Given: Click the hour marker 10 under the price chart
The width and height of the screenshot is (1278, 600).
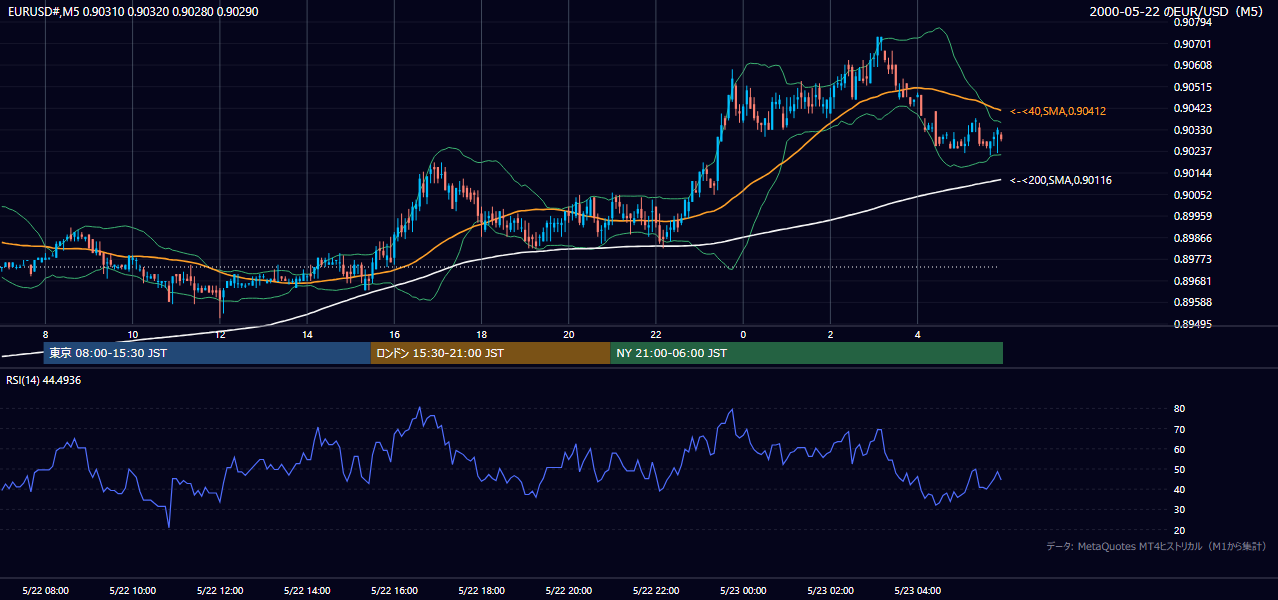Looking at the screenshot, I should pos(132,334).
